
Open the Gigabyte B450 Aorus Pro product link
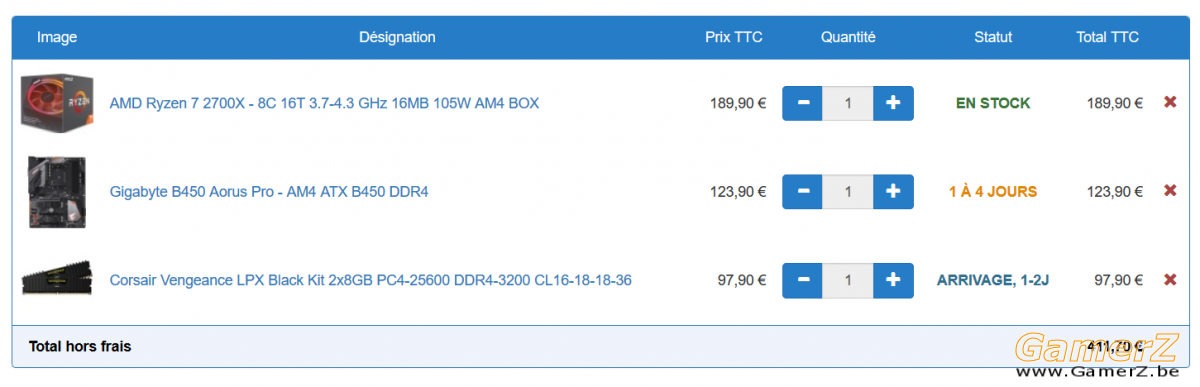coord(269,191)
